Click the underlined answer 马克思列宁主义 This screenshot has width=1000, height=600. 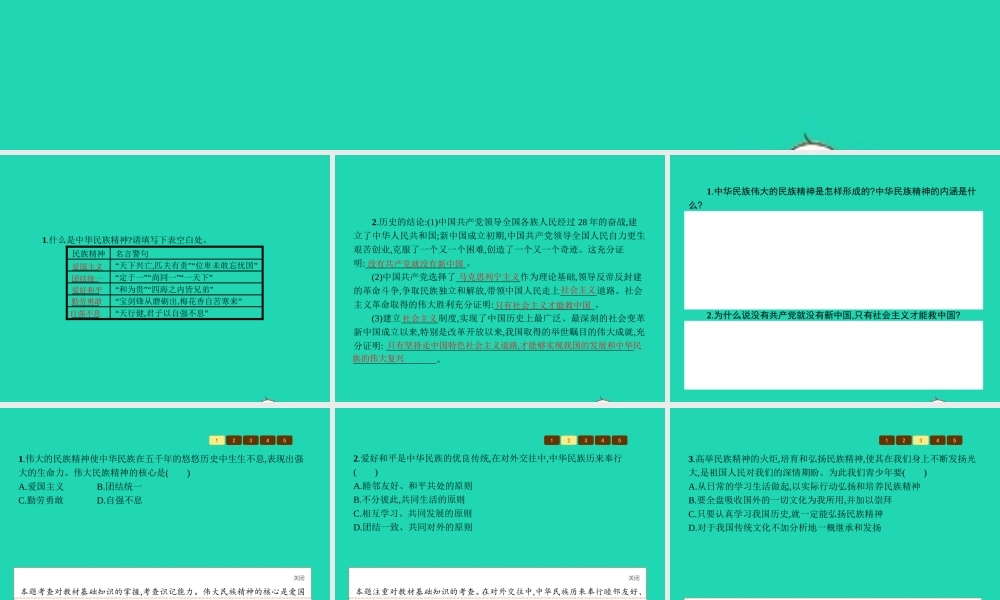tap(489, 277)
